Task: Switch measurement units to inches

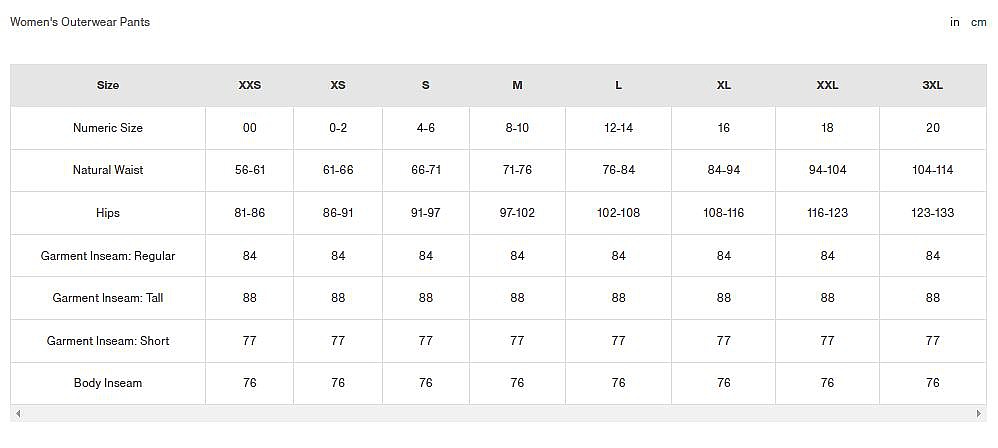Action: tap(955, 22)
